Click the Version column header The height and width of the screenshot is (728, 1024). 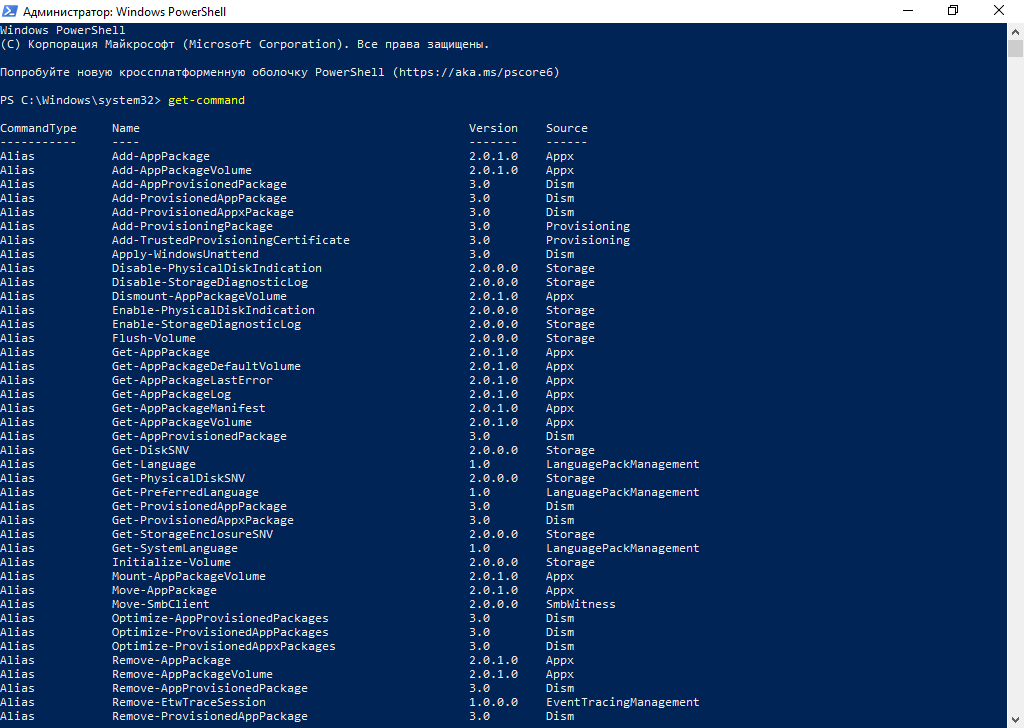pos(493,129)
